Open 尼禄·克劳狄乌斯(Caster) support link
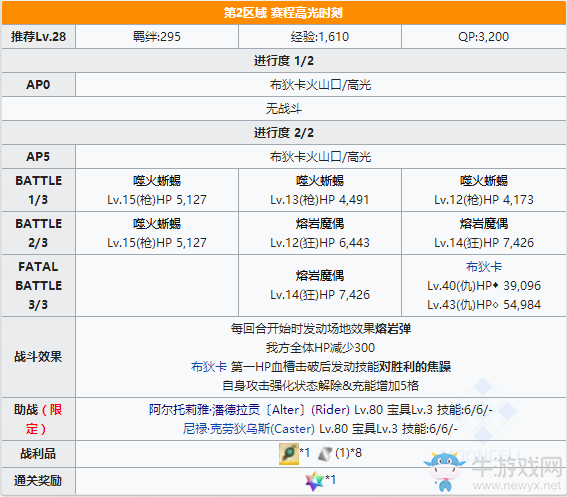Viewport: 567px width, 497px height. pyautogui.click(x=248, y=429)
